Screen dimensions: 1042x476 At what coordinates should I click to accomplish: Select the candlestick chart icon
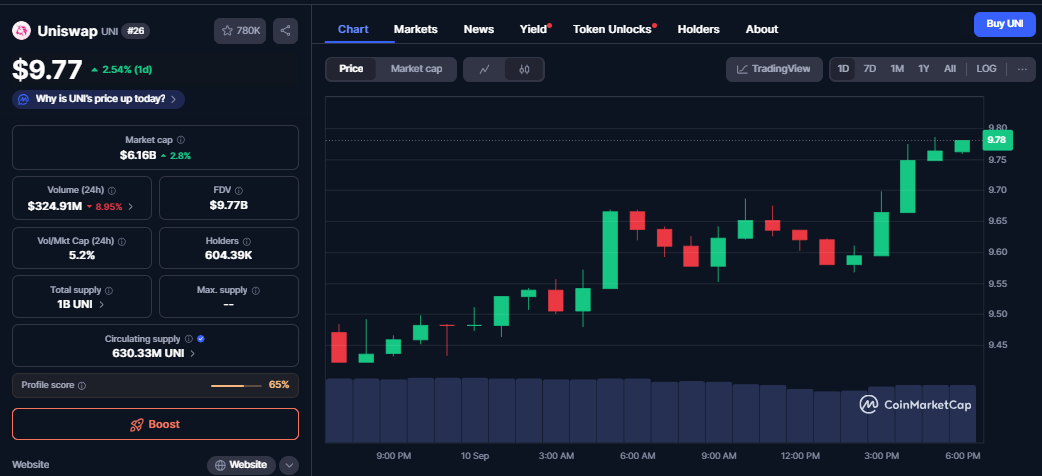[x=525, y=69]
